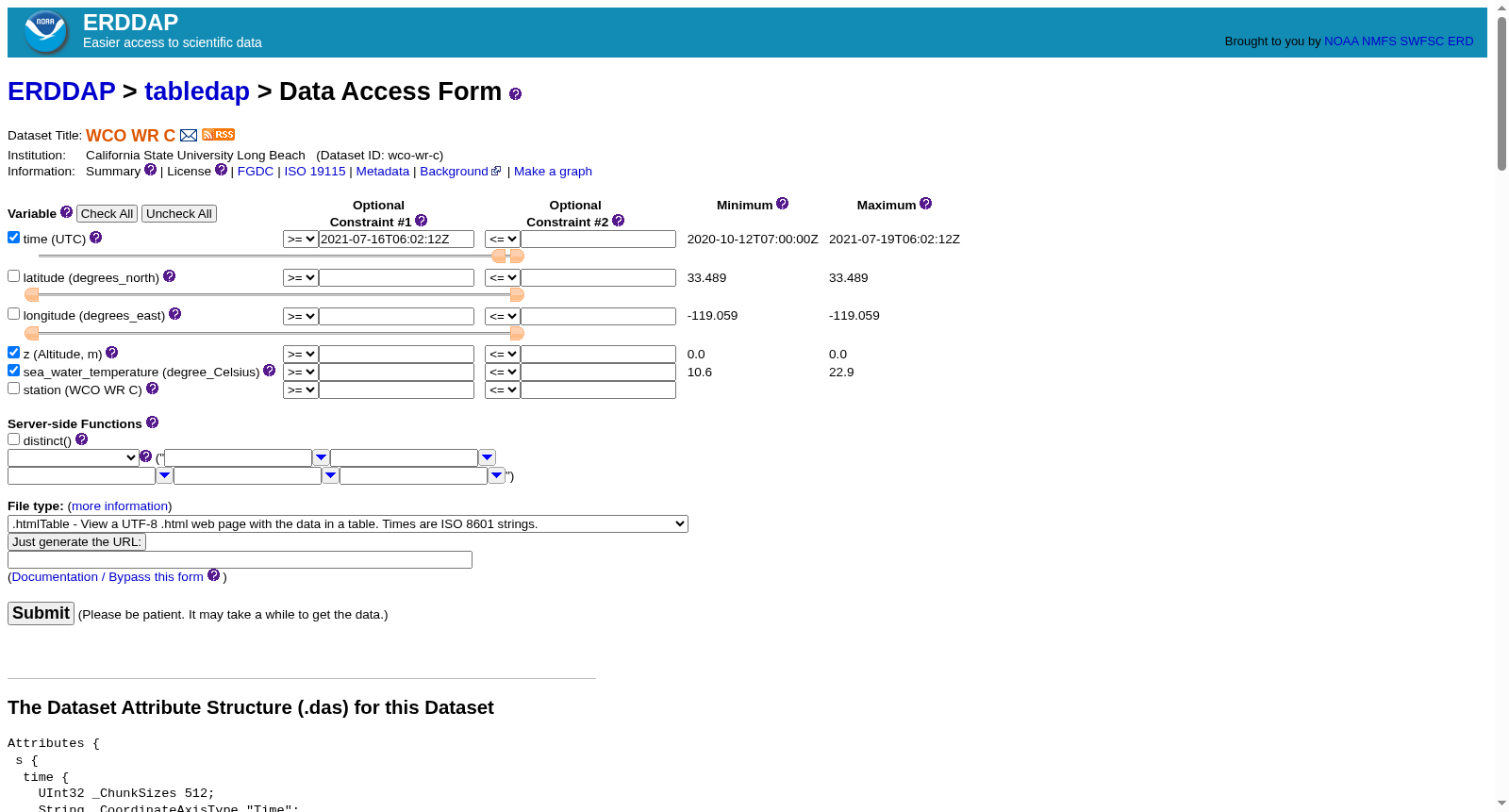1509x812 pixels.
Task: Open more information file type link
Action: 120,506
